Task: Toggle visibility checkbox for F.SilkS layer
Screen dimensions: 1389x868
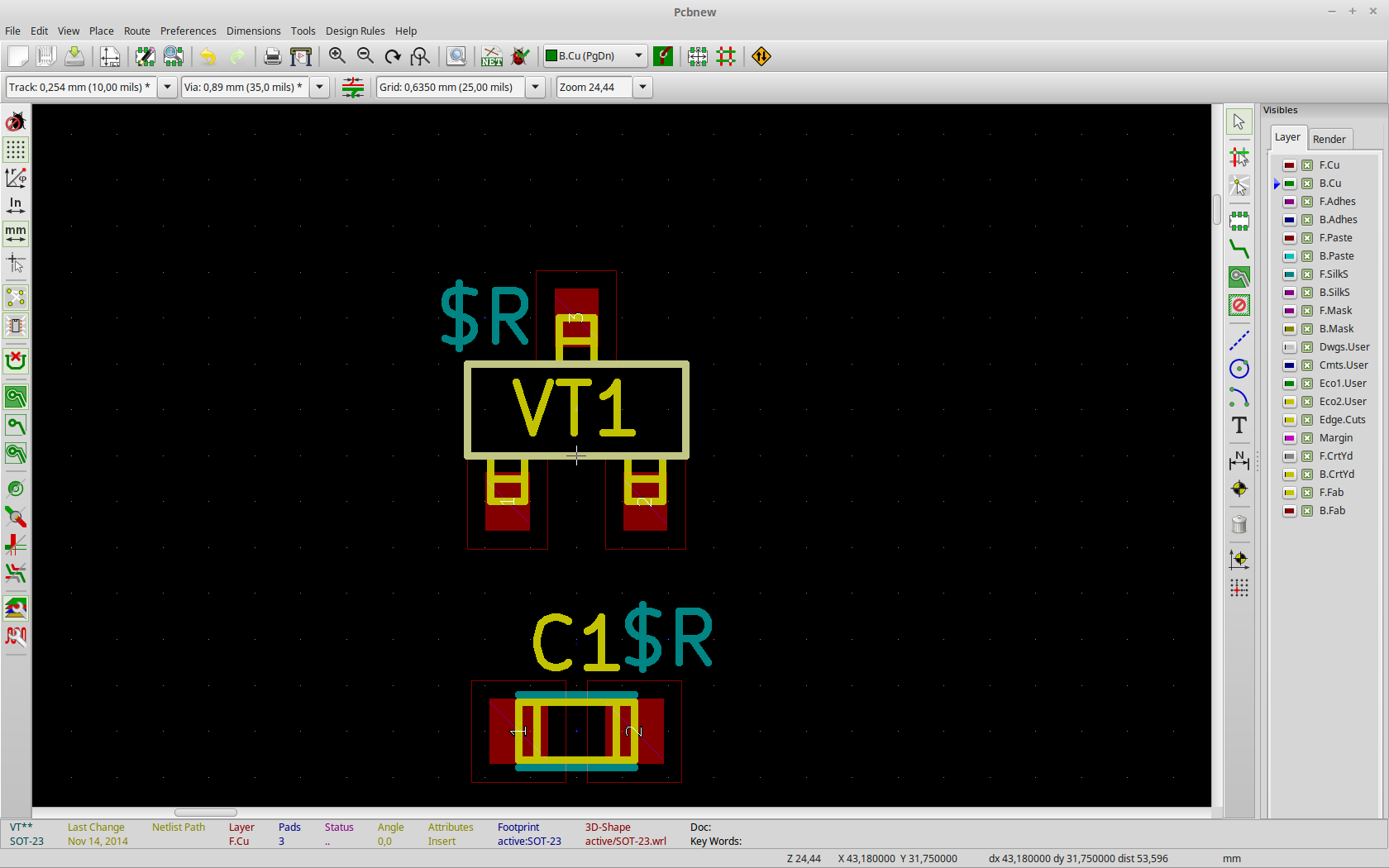Action: [1307, 274]
